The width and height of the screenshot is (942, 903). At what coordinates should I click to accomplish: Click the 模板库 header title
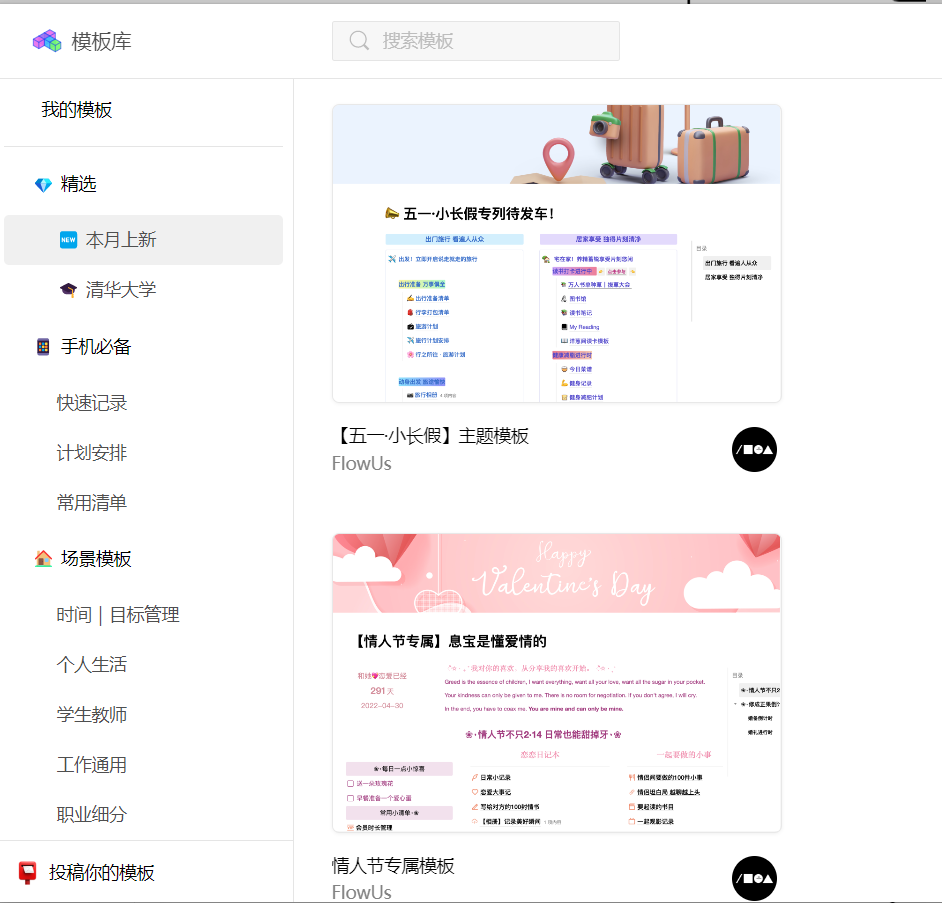pyautogui.click(x=102, y=41)
